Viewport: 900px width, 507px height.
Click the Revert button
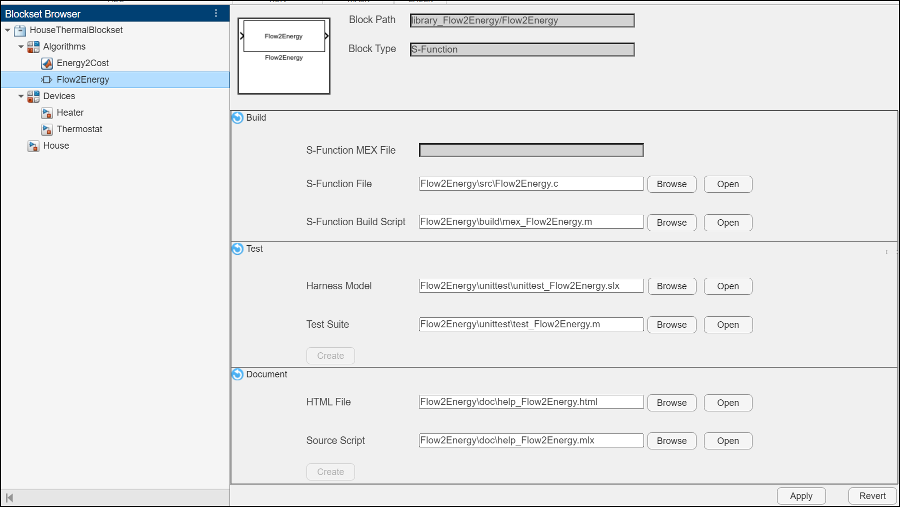[x=872, y=496]
